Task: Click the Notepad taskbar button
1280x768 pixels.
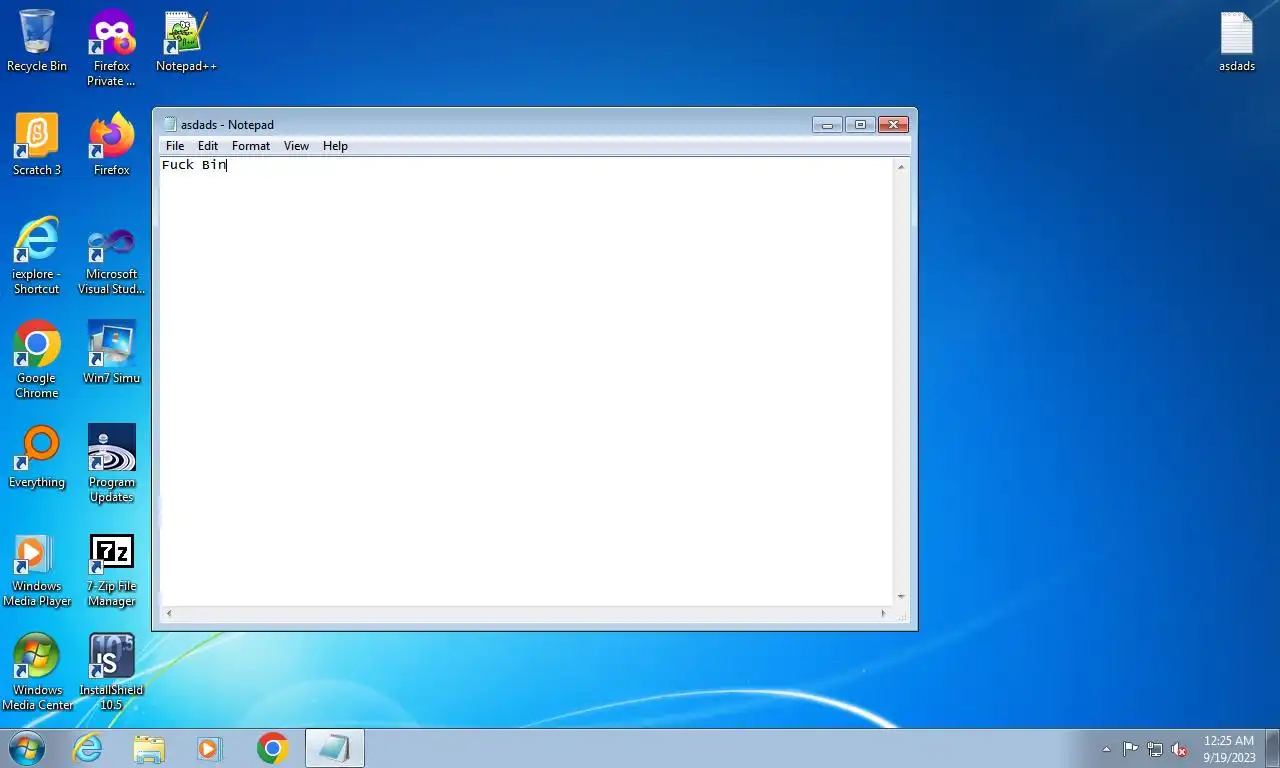Action: (x=334, y=748)
